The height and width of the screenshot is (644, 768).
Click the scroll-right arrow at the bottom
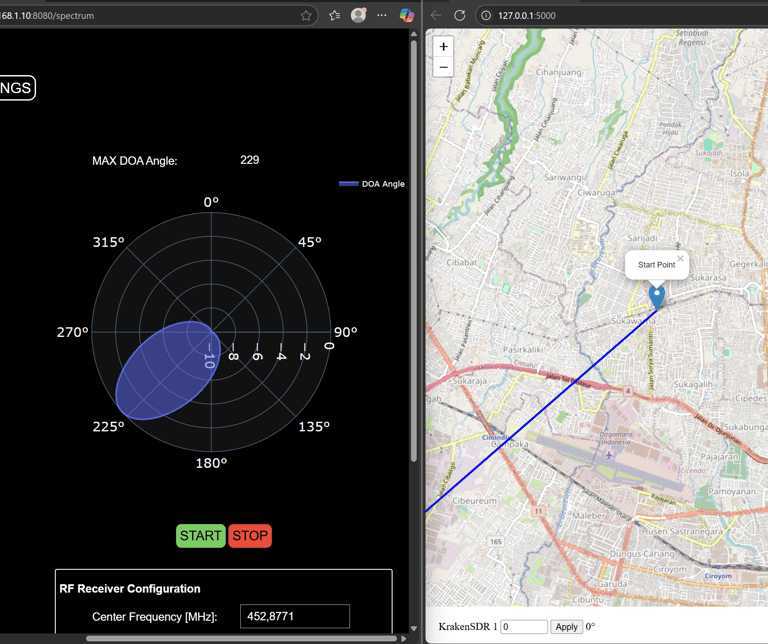pos(404,639)
